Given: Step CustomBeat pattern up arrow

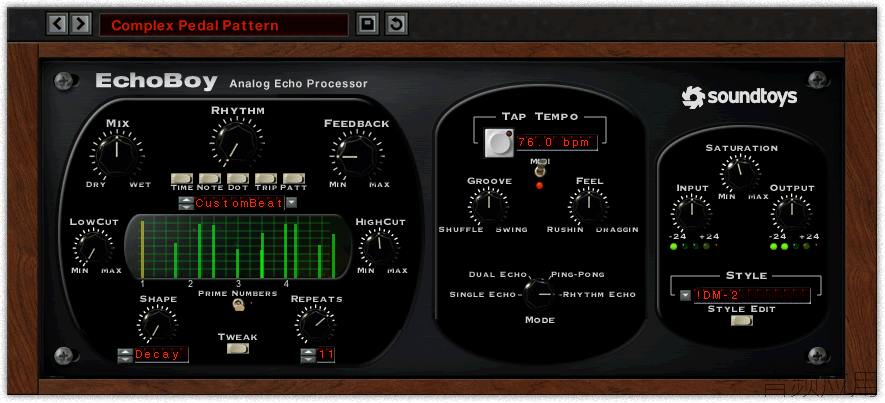Looking at the screenshot, I should click(x=184, y=200).
